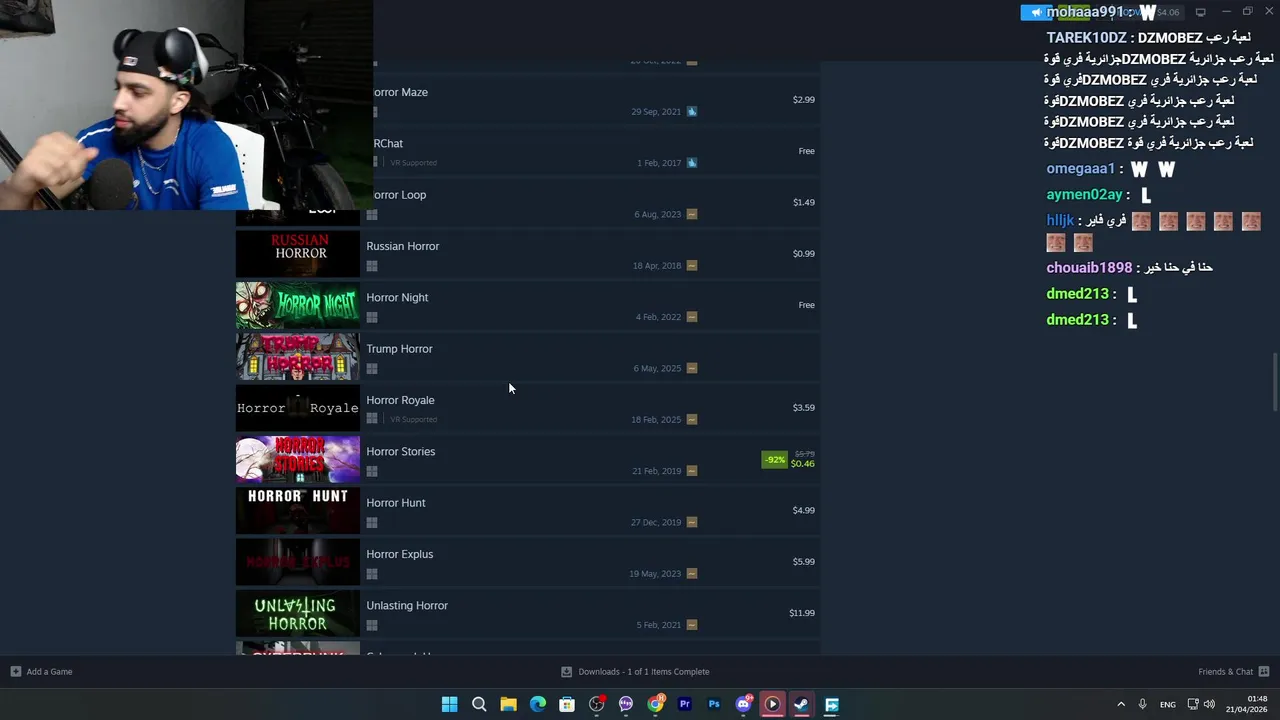The image size is (1280, 720).
Task: Click the 'Trump Horror' title text
Action: (x=399, y=349)
